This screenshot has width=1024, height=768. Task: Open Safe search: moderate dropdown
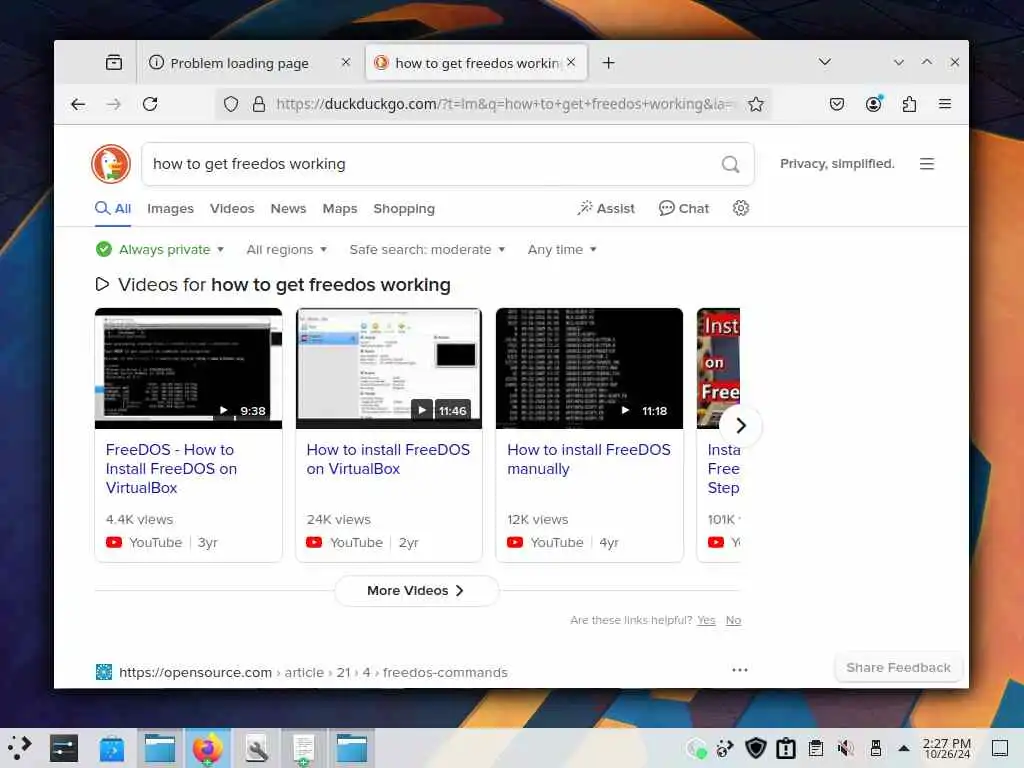[x=427, y=249]
